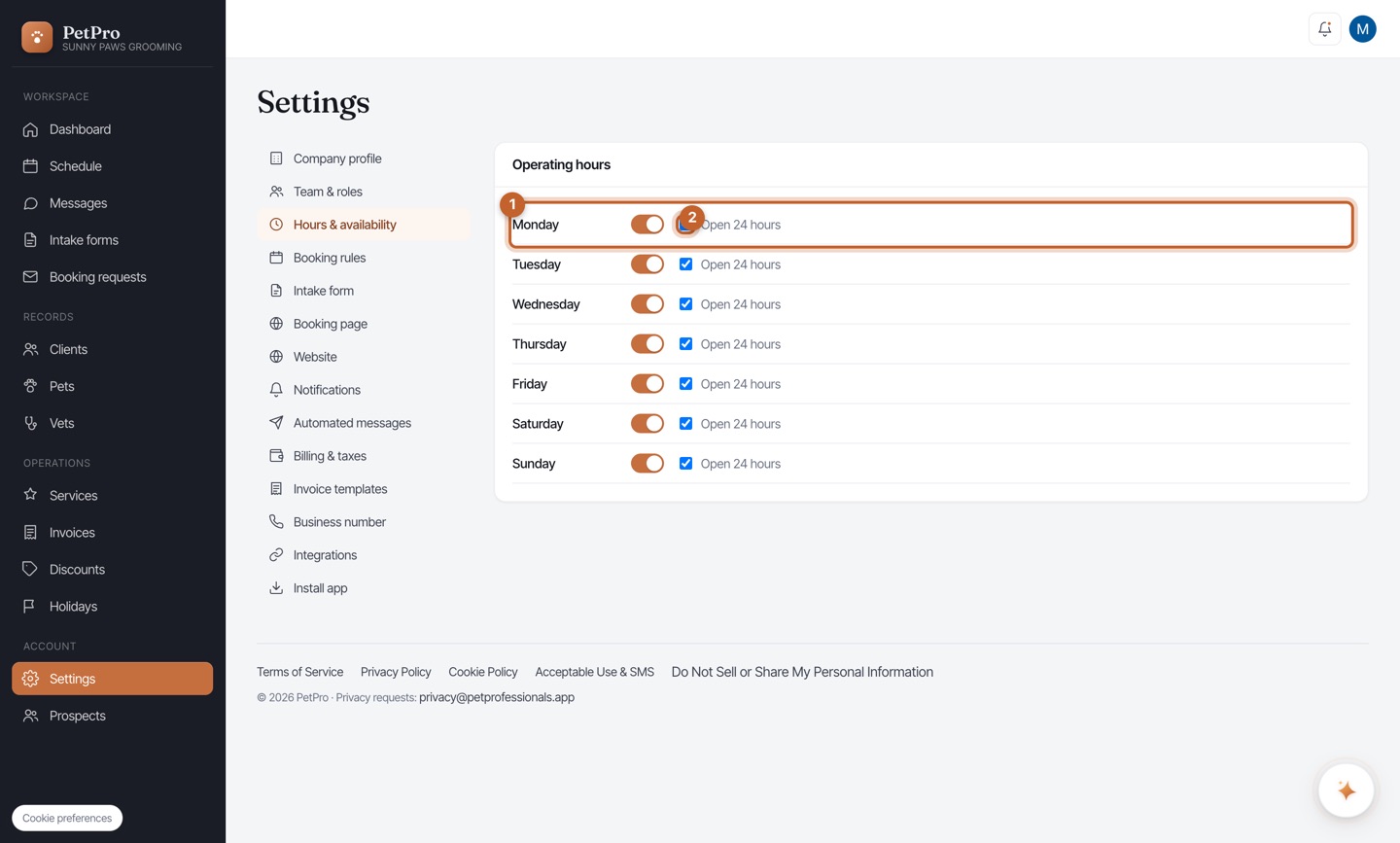Uncheck Open 24 hours for Wednesday

685,304
